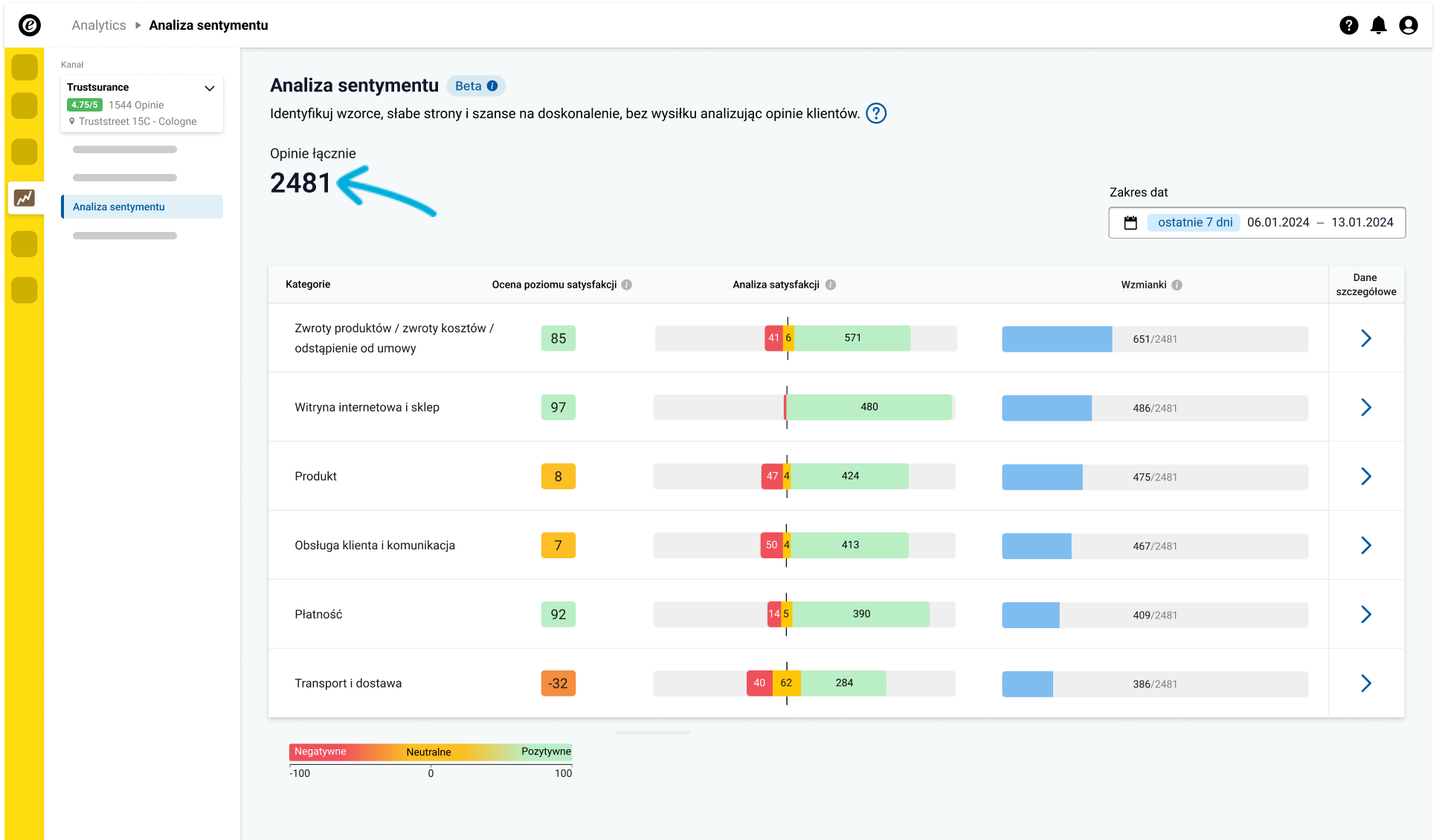1448x840 pixels.
Task: Expand details for Płatność row
Action: click(x=1365, y=614)
